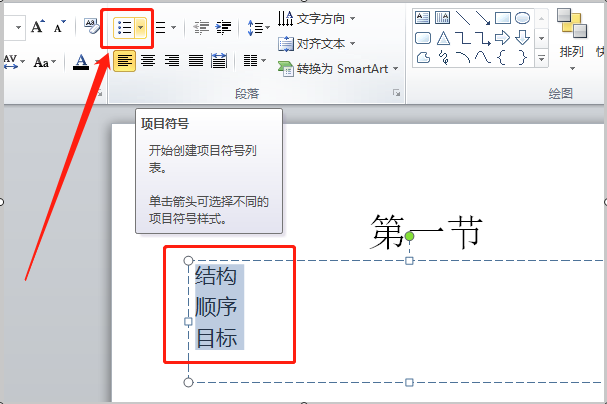Click the green rotation handle

click(x=409, y=236)
